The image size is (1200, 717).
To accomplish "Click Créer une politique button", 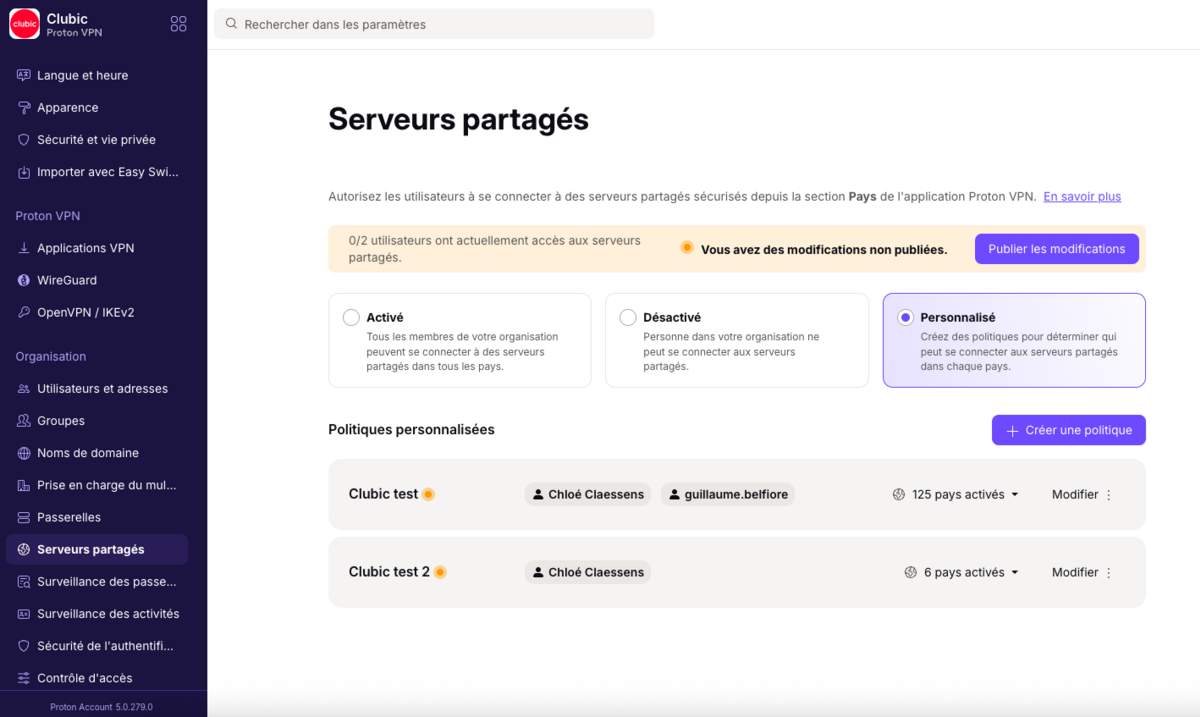I will pyautogui.click(x=1069, y=430).
